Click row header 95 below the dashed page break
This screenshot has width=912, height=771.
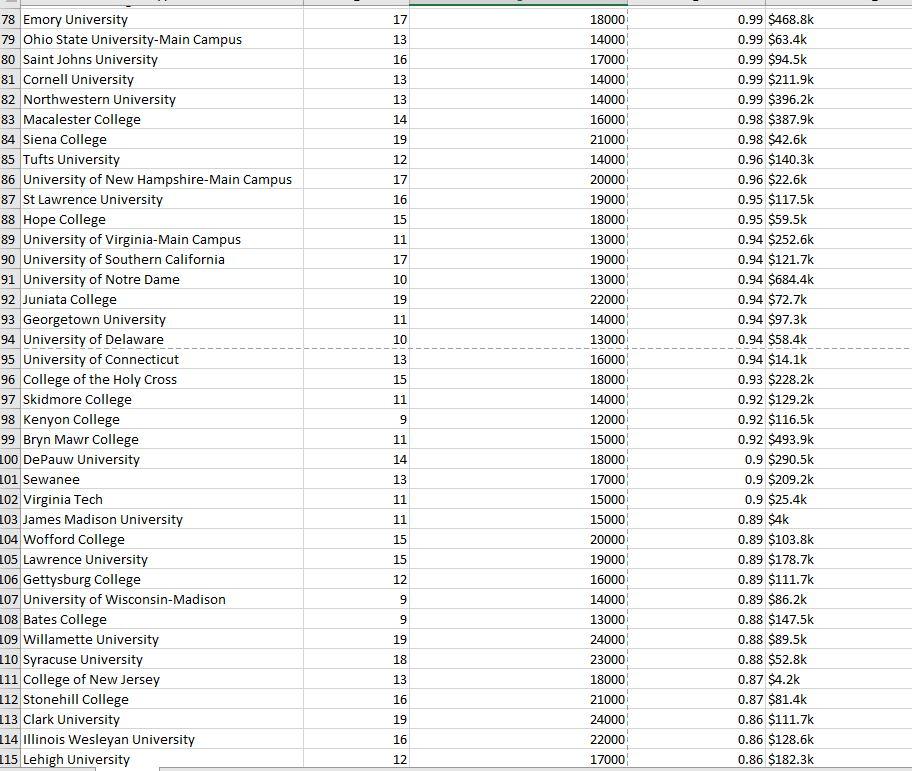pos(9,359)
